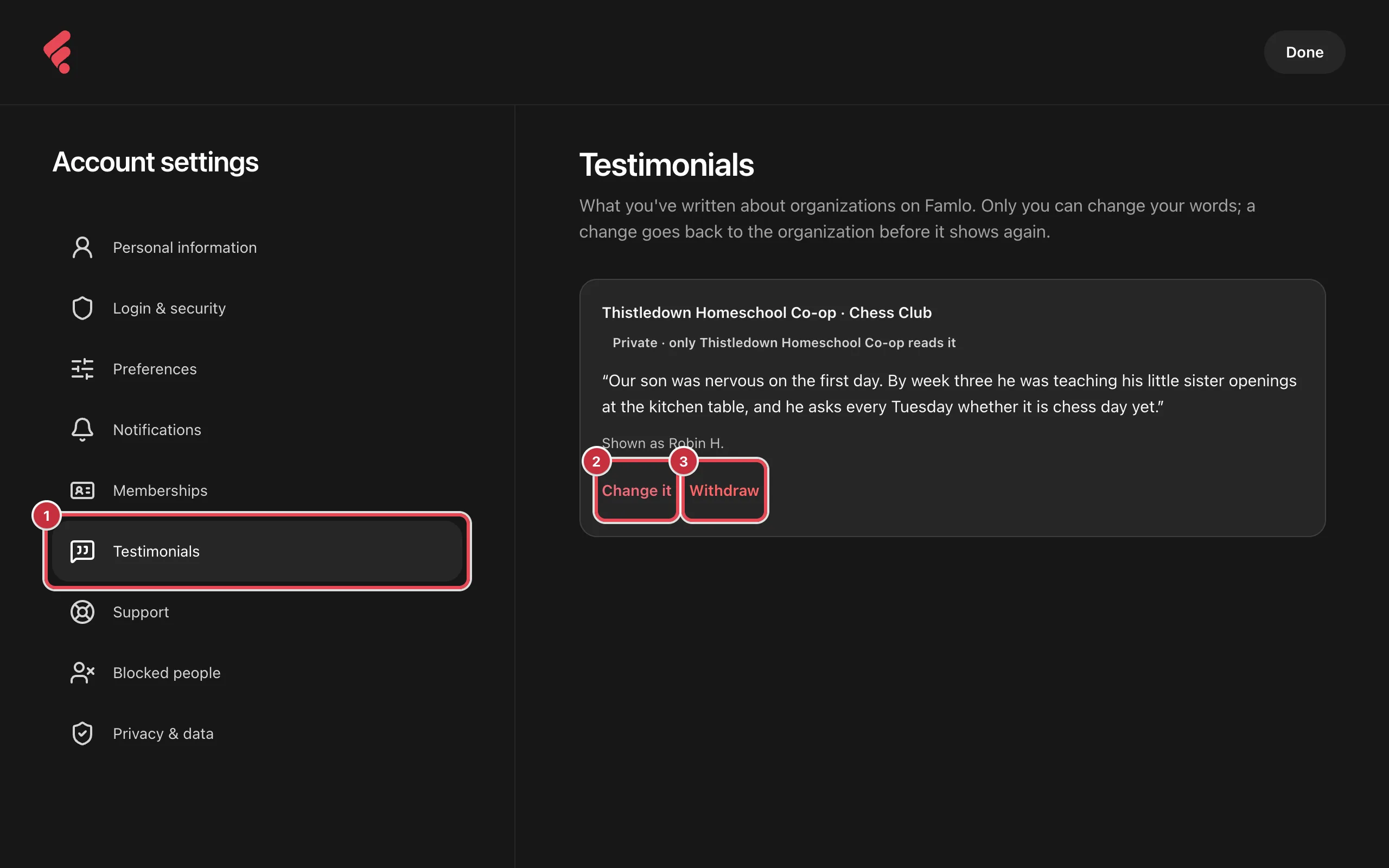Click the Private · only Thistledown reads it label
The height and width of the screenshot is (868, 1389).
[x=783, y=343]
